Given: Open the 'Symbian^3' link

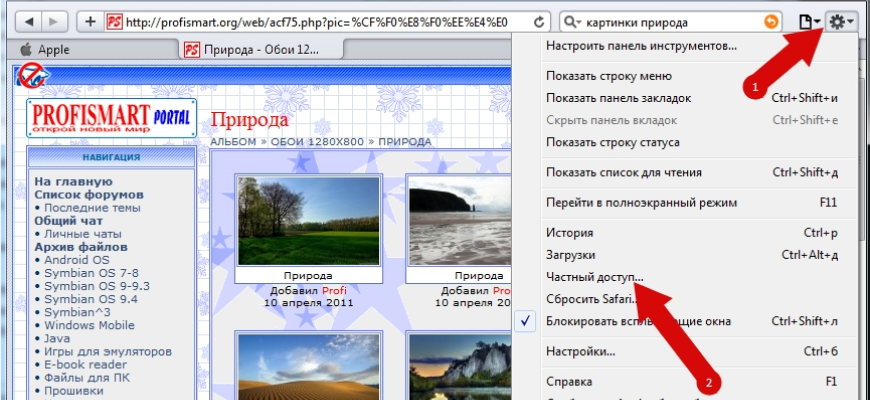Looking at the screenshot, I should coord(77,312).
